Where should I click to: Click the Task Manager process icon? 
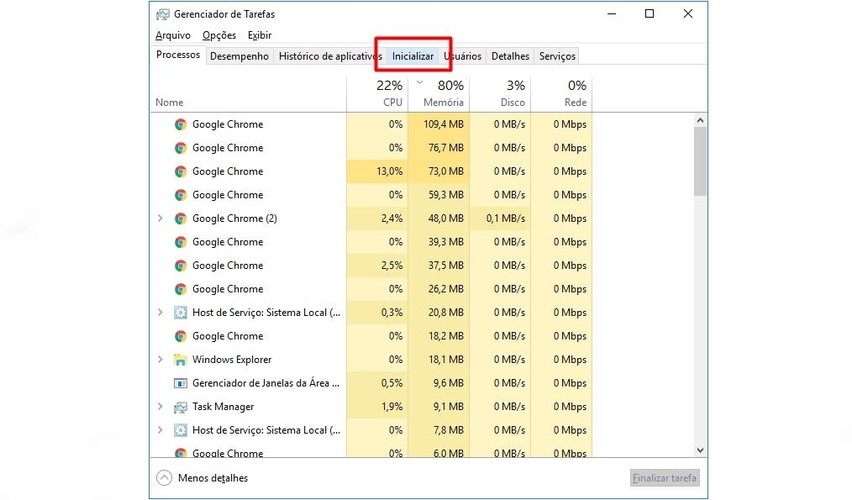click(180, 407)
